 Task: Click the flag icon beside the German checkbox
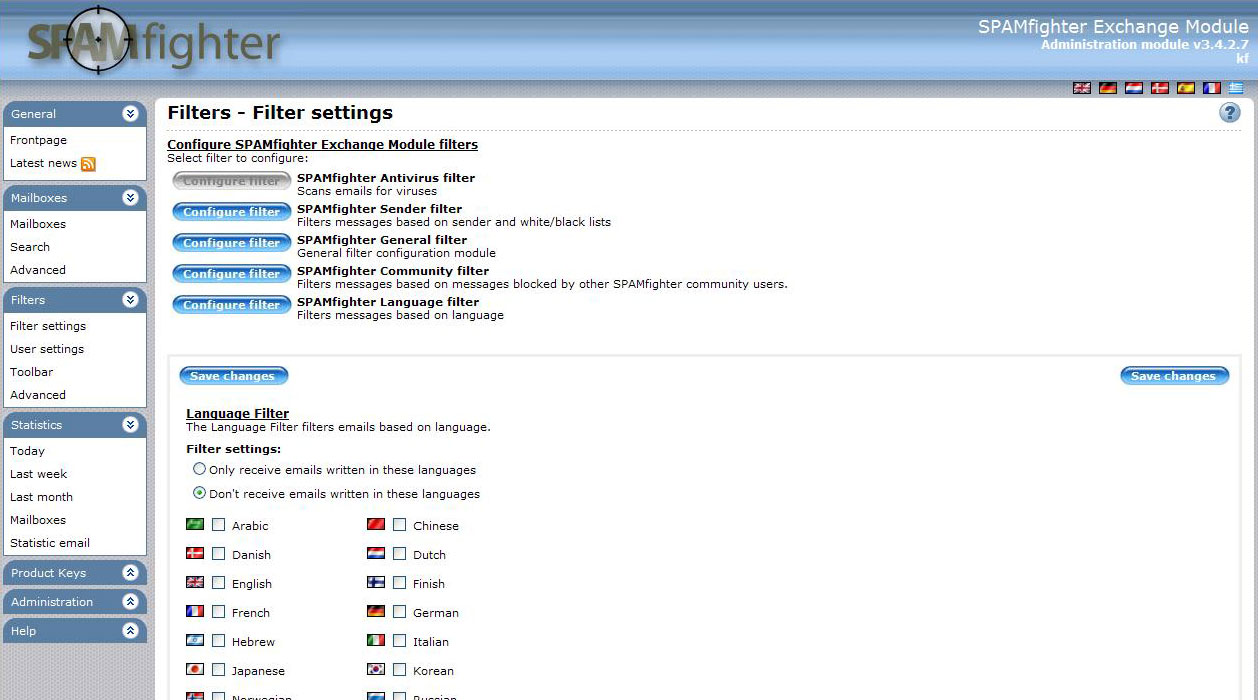click(376, 612)
